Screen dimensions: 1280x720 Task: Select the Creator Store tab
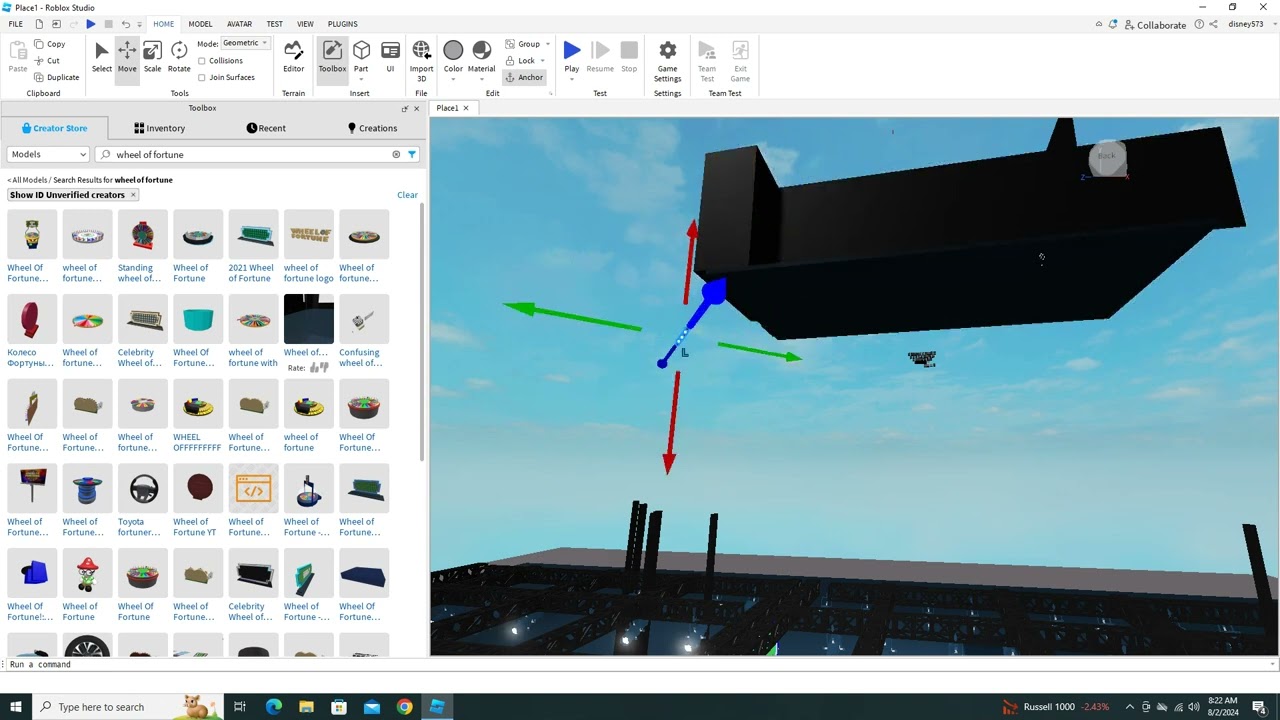point(54,128)
